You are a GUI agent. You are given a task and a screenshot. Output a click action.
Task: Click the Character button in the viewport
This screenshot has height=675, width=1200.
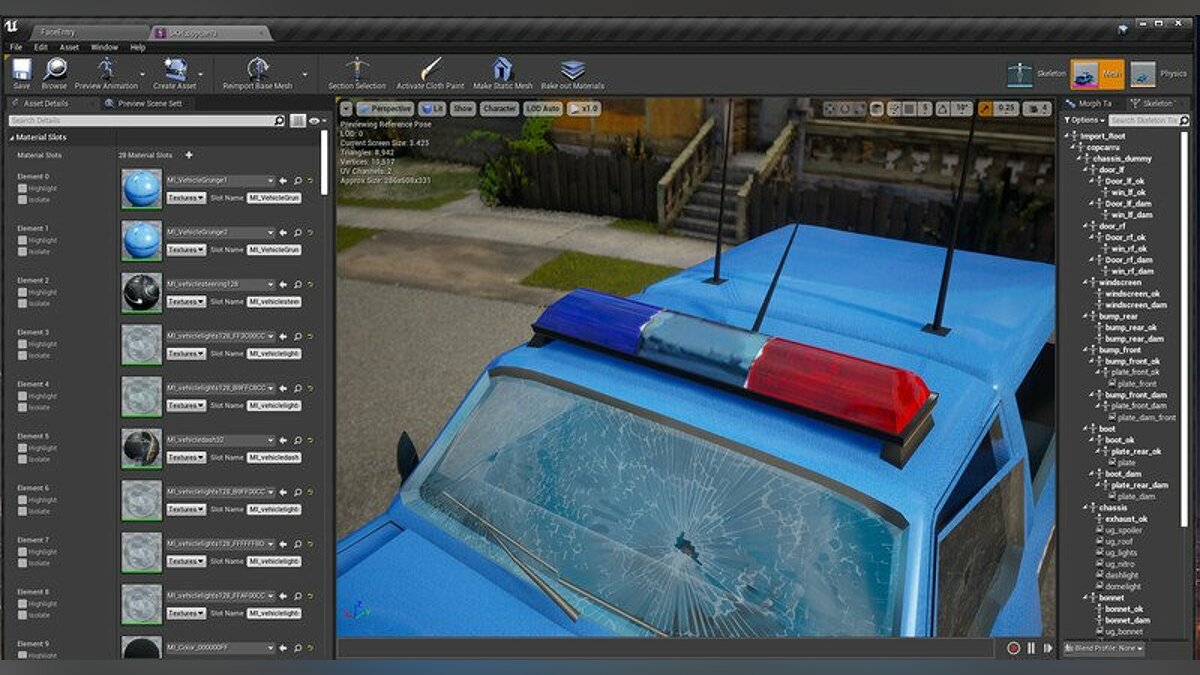pyautogui.click(x=498, y=108)
